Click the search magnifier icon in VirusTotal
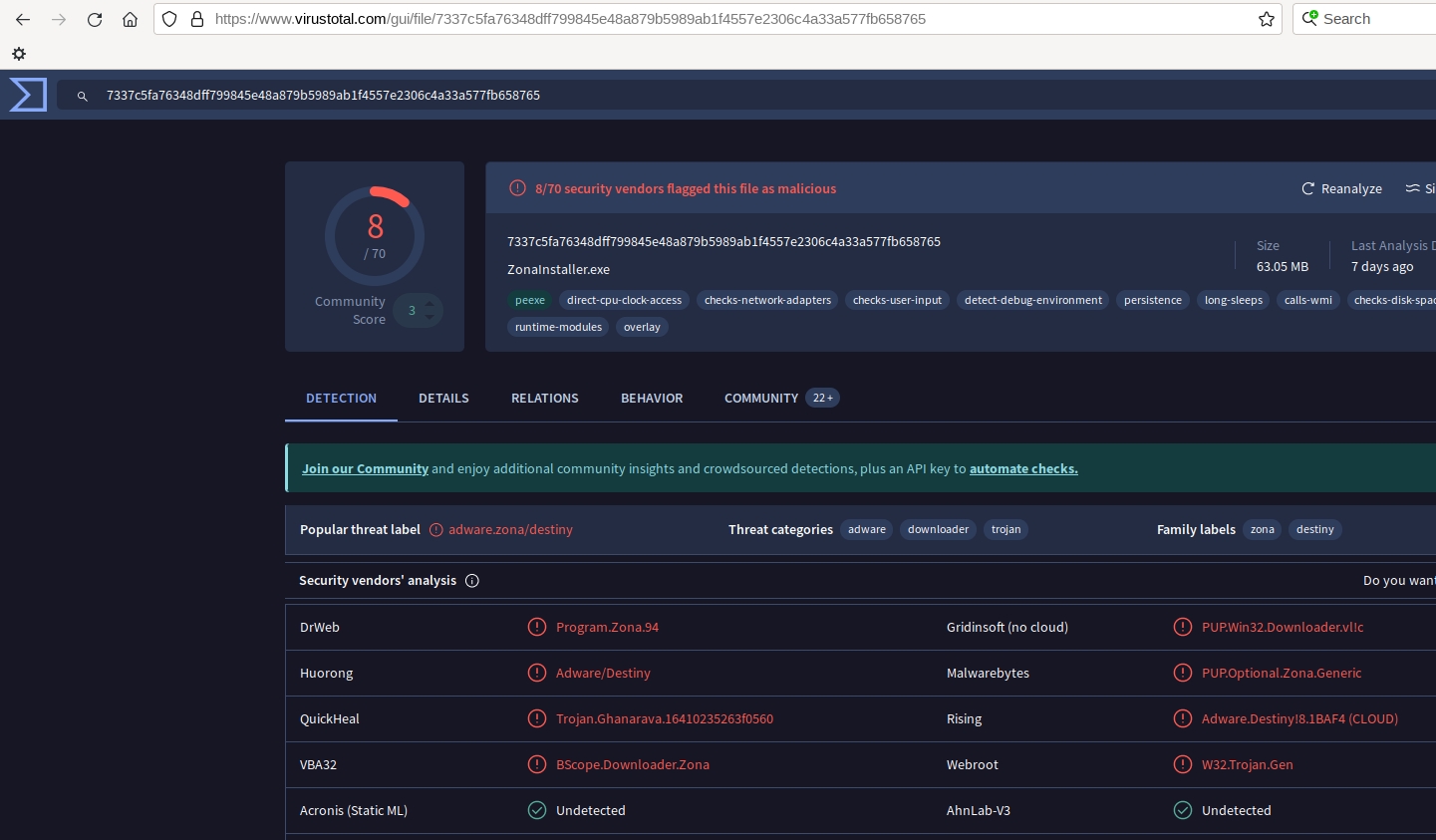 83,96
